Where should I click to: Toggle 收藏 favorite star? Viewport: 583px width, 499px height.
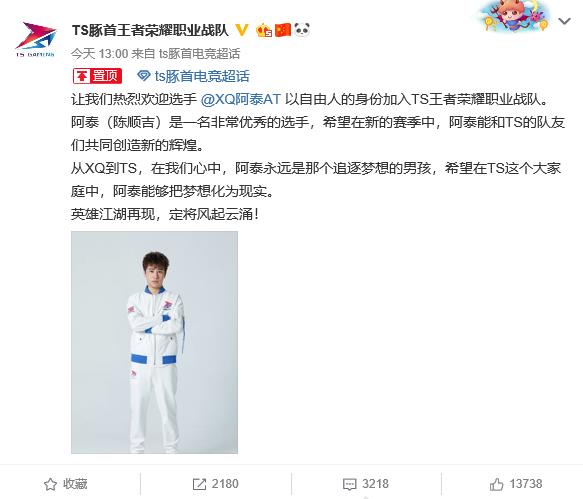point(65,484)
